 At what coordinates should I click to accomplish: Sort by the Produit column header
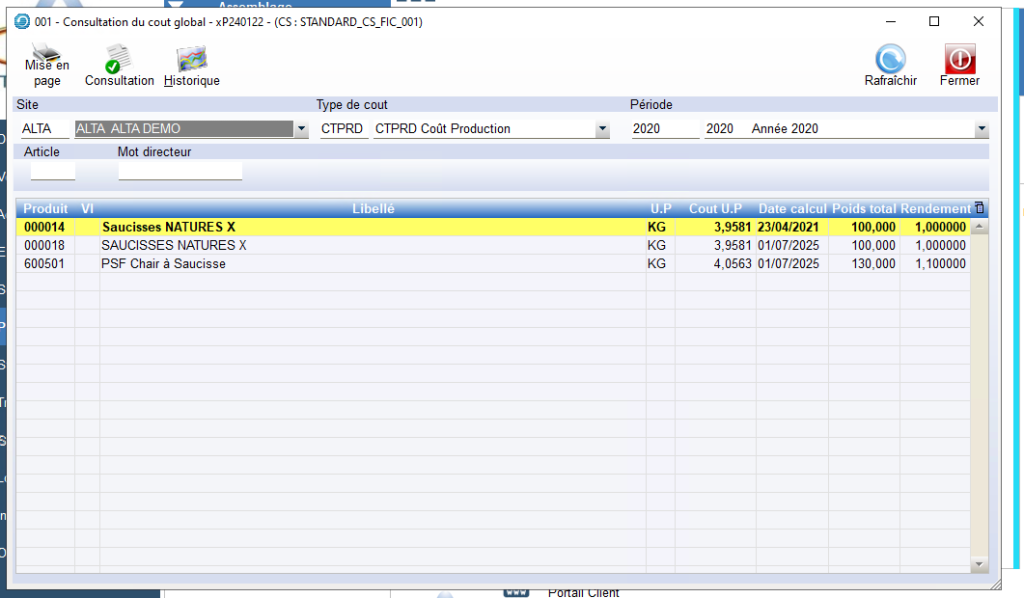[46, 208]
